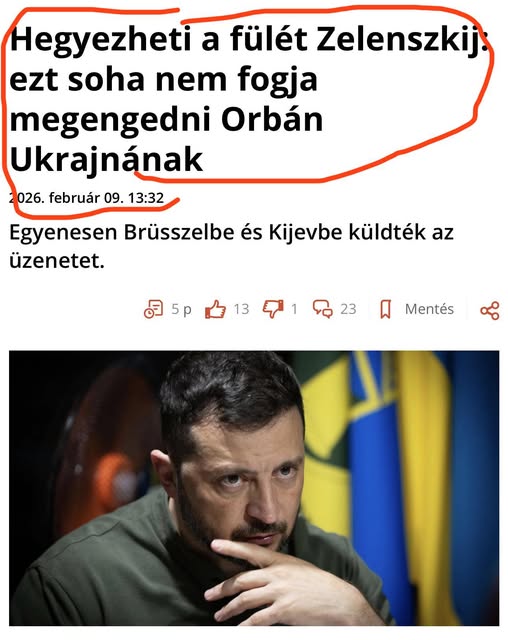This screenshot has height=640, width=508.
Task: Like the article with thumbs up icon
Action: pyautogui.click(x=215, y=309)
